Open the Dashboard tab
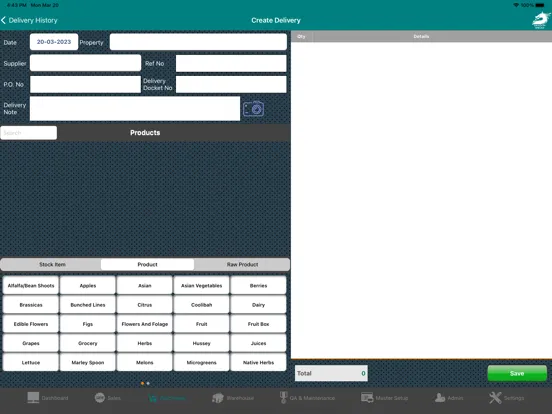Viewport: 552px width, 414px height. coord(48,398)
